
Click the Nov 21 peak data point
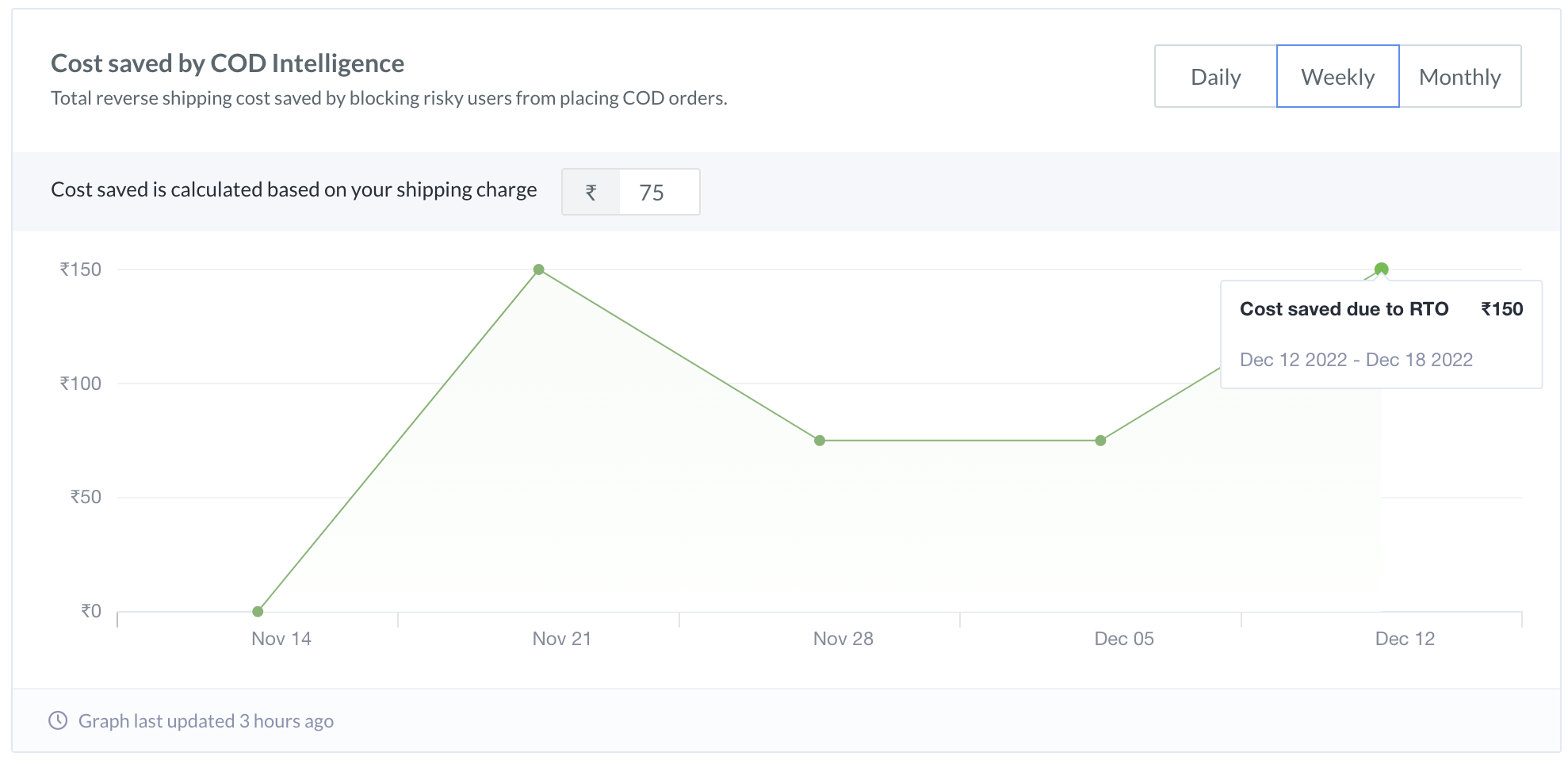(x=538, y=269)
